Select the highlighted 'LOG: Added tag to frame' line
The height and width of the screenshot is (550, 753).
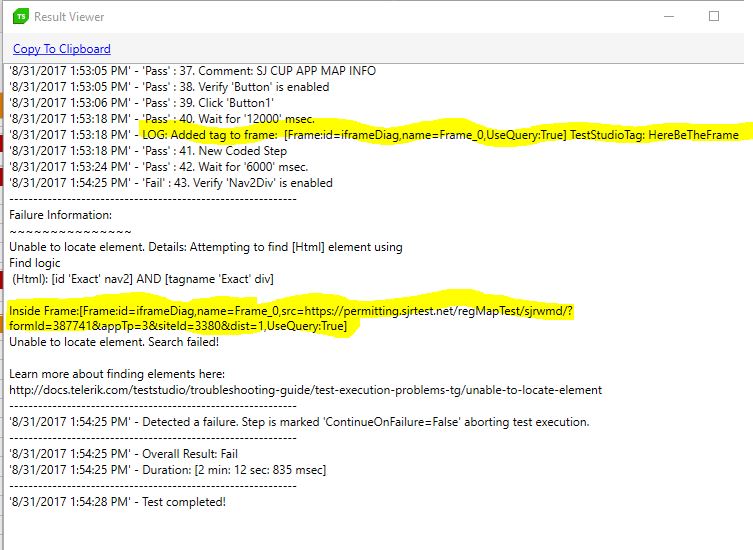tap(440, 135)
